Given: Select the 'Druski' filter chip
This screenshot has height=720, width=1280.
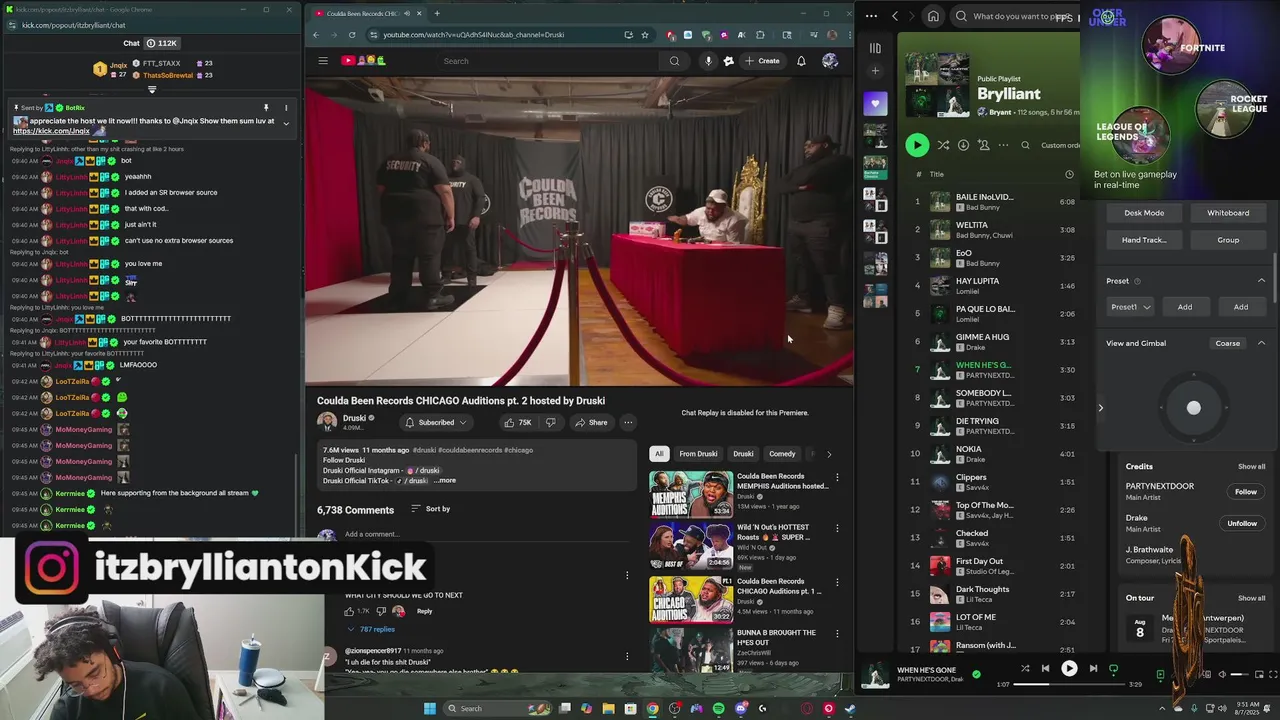Looking at the screenshot, I should 743,454.
